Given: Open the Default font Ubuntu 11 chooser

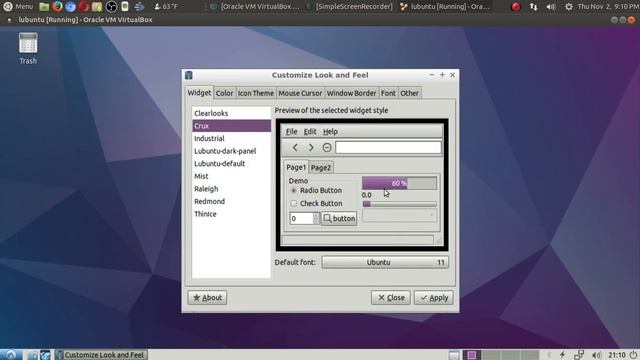Looking at the screenshot, I should click(x=385, y=262).
